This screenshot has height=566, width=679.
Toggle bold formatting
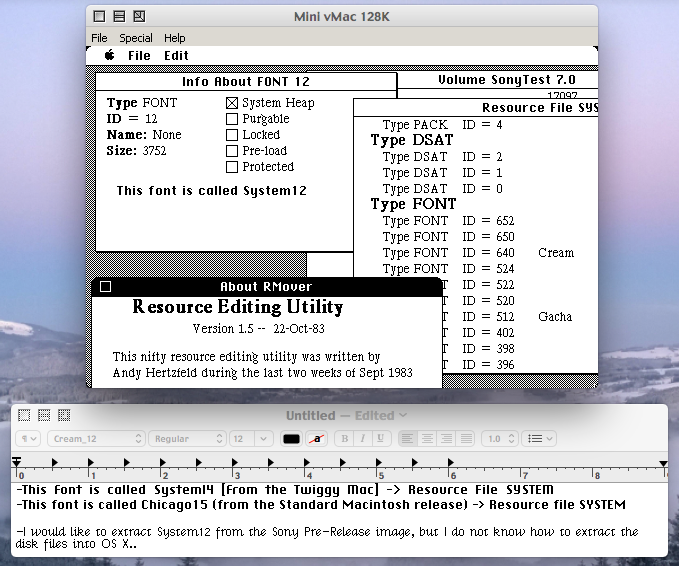tap(345, 439)
